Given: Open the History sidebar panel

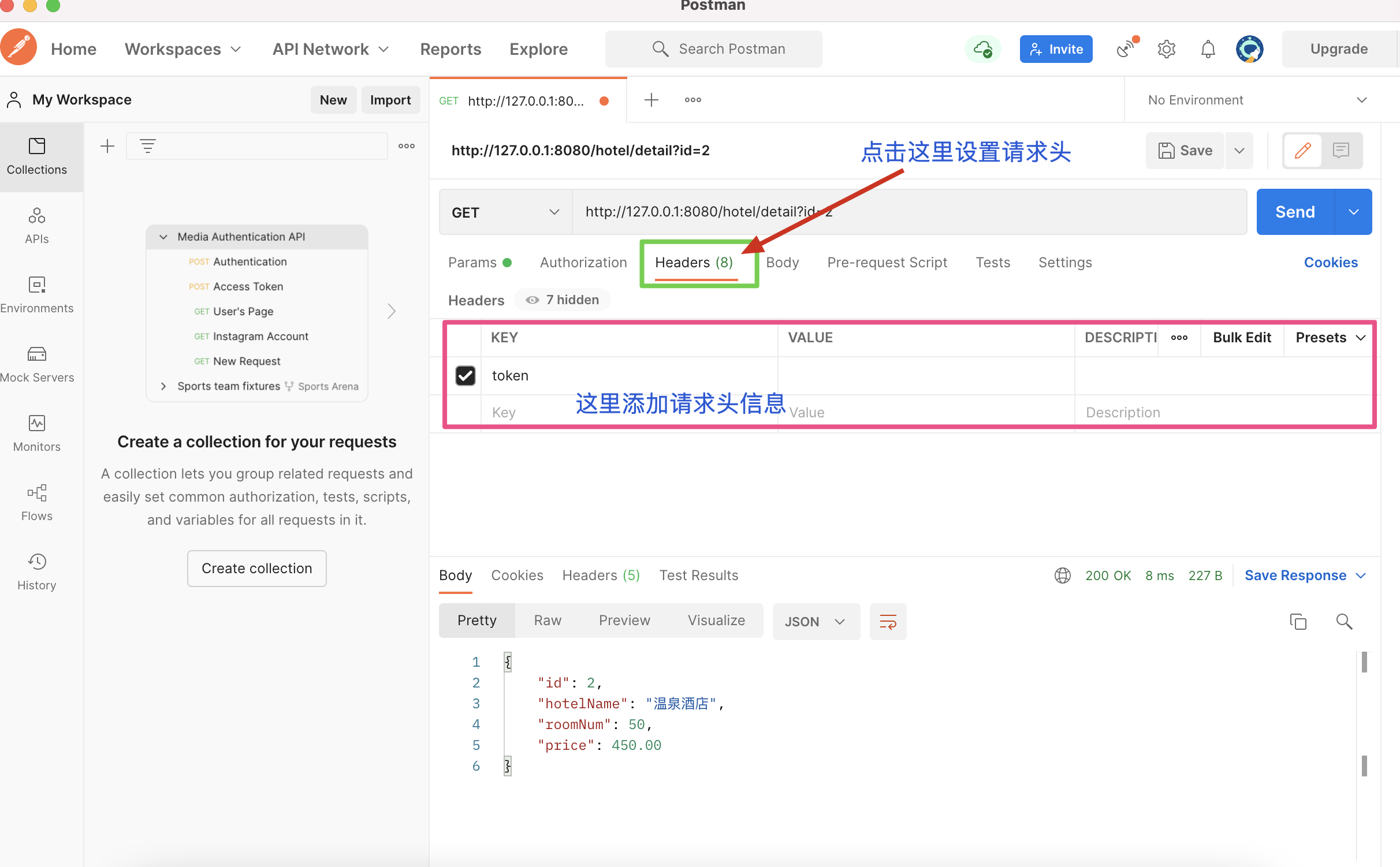Looking at the screenshot, I should (37, 572).
